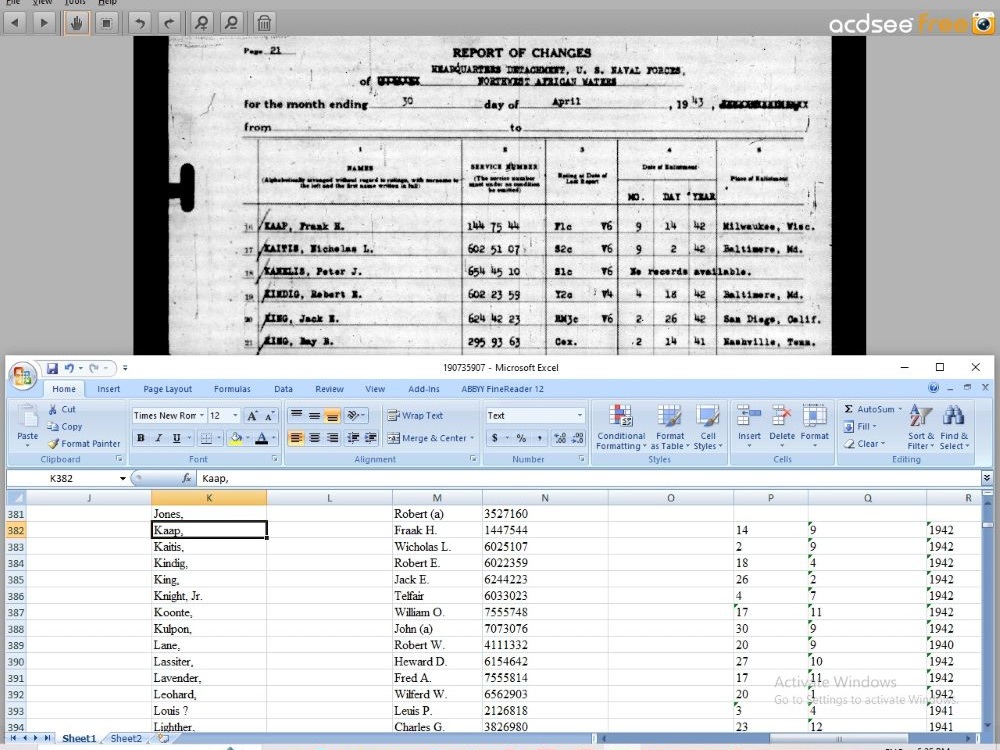This screenshot has width=1000, height=750.
Task: Open the Formulas tab
Action: tap(232, 389)
